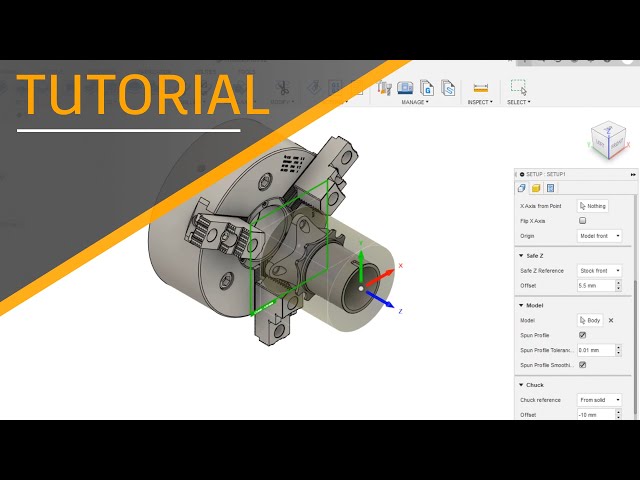Uncheck the Spun Profile Smoothing checkbox

point(582,365)
